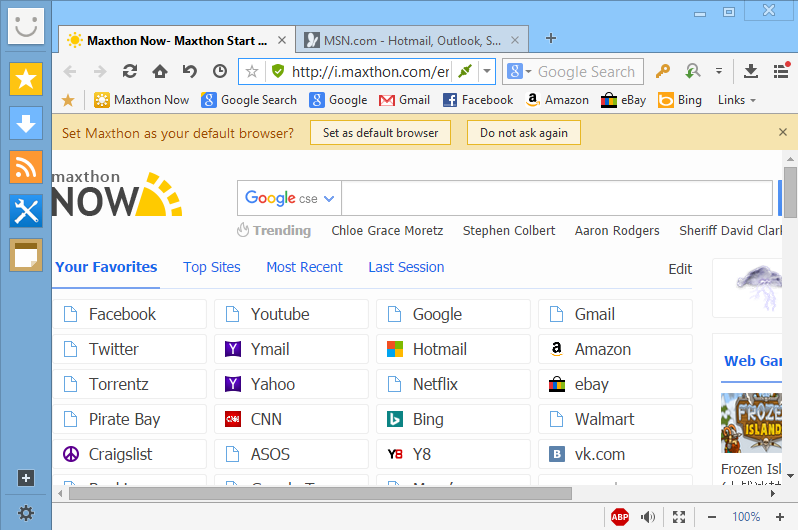Screen dimensions: 798x530
Task: Enter full screen mode
Action: point(679,517)
